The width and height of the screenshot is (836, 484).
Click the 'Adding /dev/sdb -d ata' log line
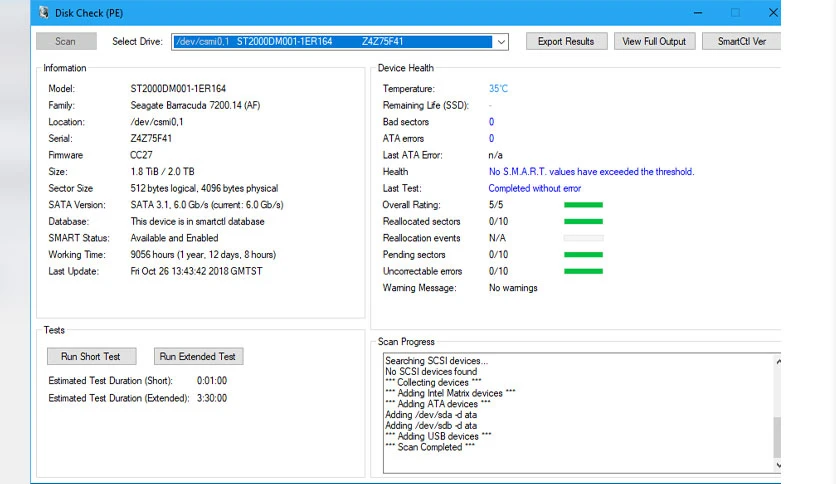coord(431,425)
